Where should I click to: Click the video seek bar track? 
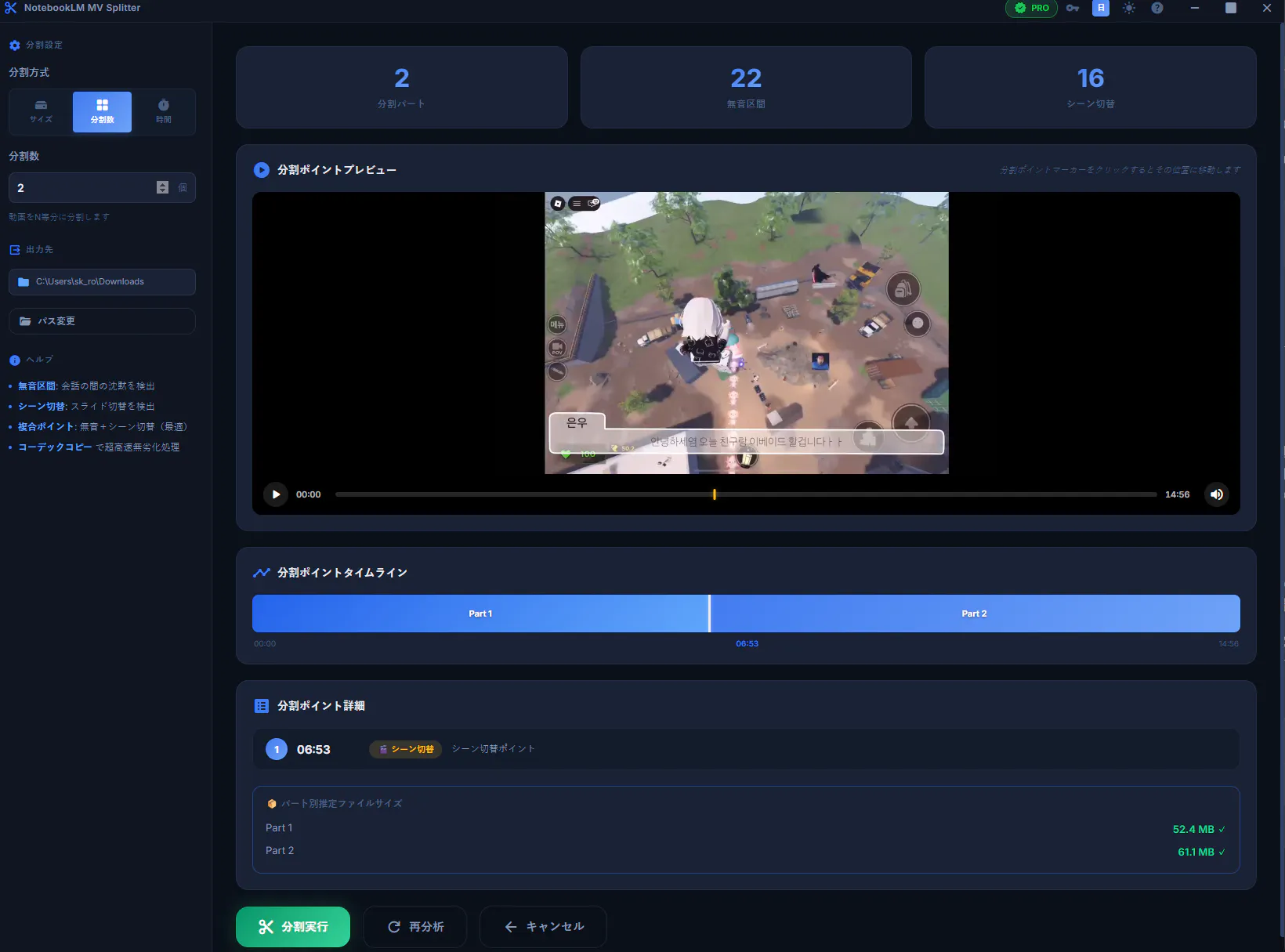click(x=746, y=494)
